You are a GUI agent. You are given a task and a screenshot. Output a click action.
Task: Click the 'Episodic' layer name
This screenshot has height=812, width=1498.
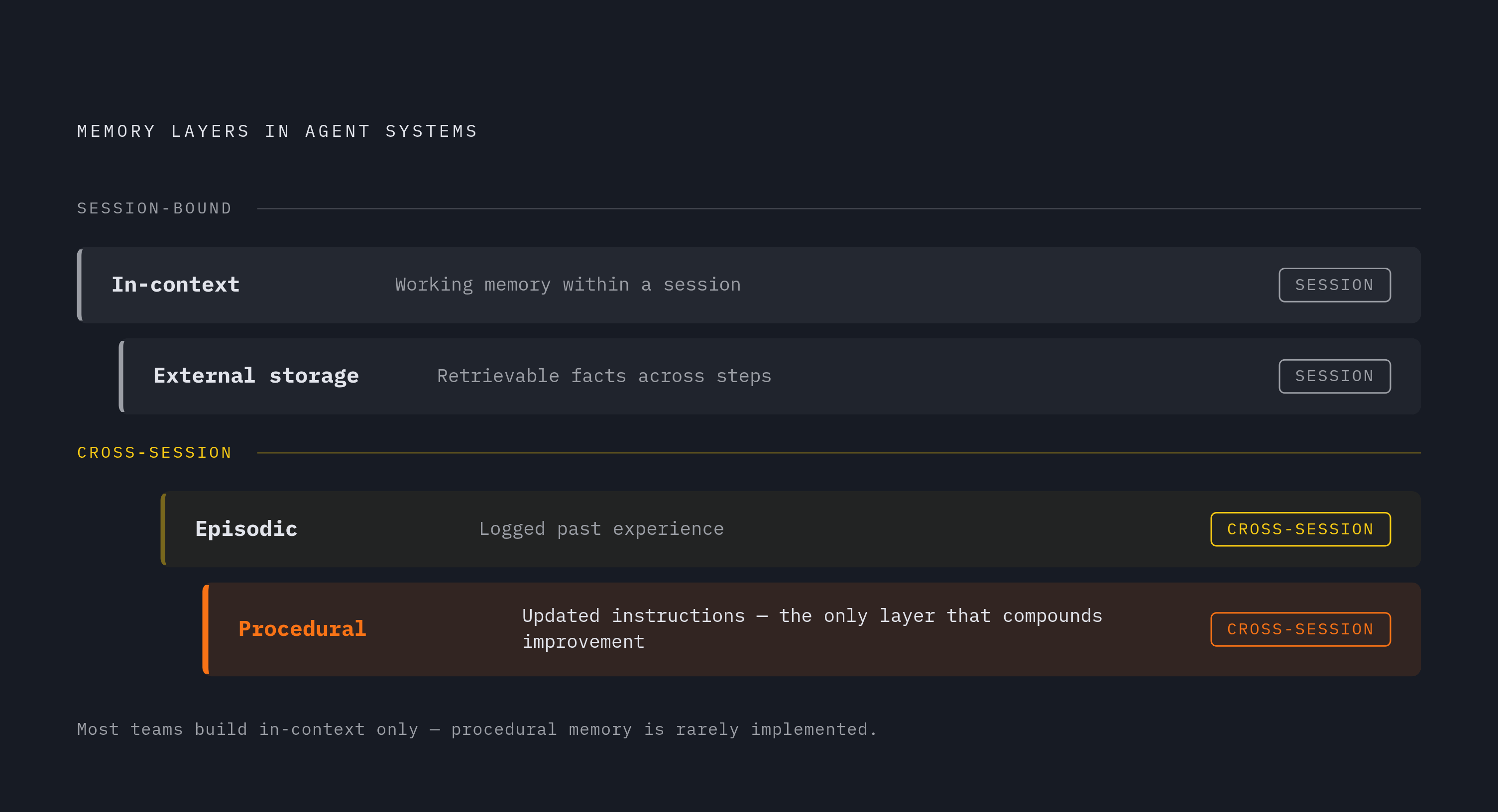[246, 529]
